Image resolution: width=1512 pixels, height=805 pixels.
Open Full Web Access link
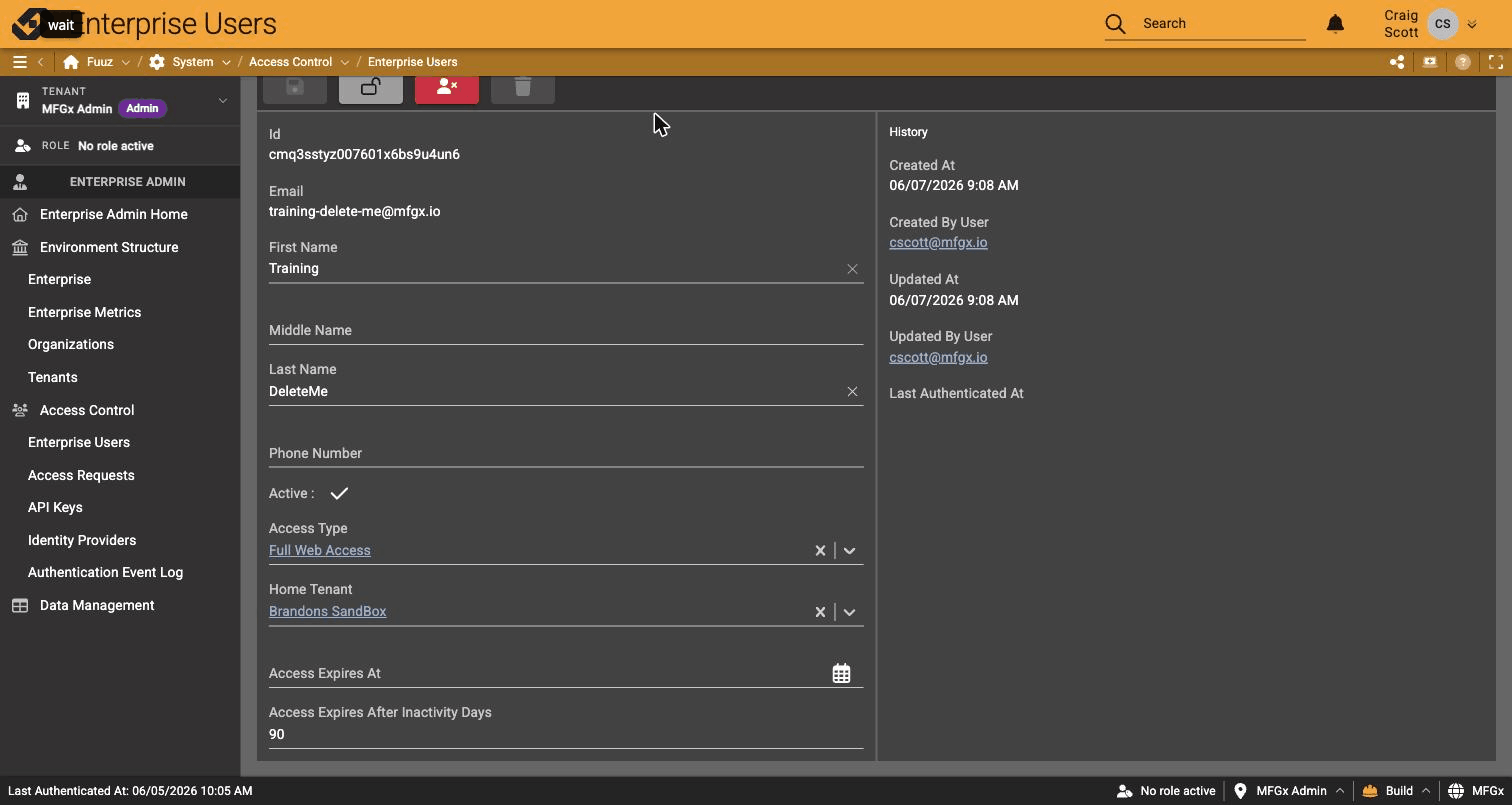[x=320, y=550]
